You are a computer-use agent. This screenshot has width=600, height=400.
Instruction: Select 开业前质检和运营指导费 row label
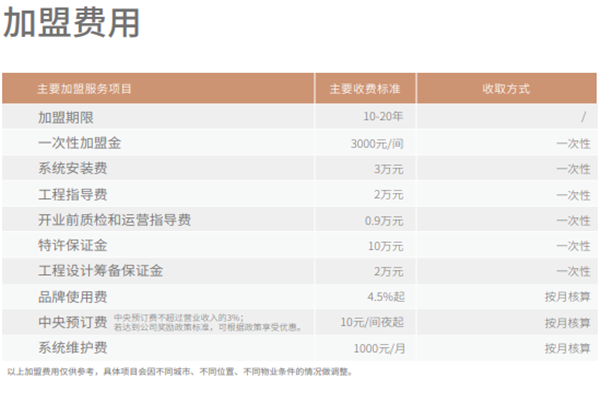[113, 220]
